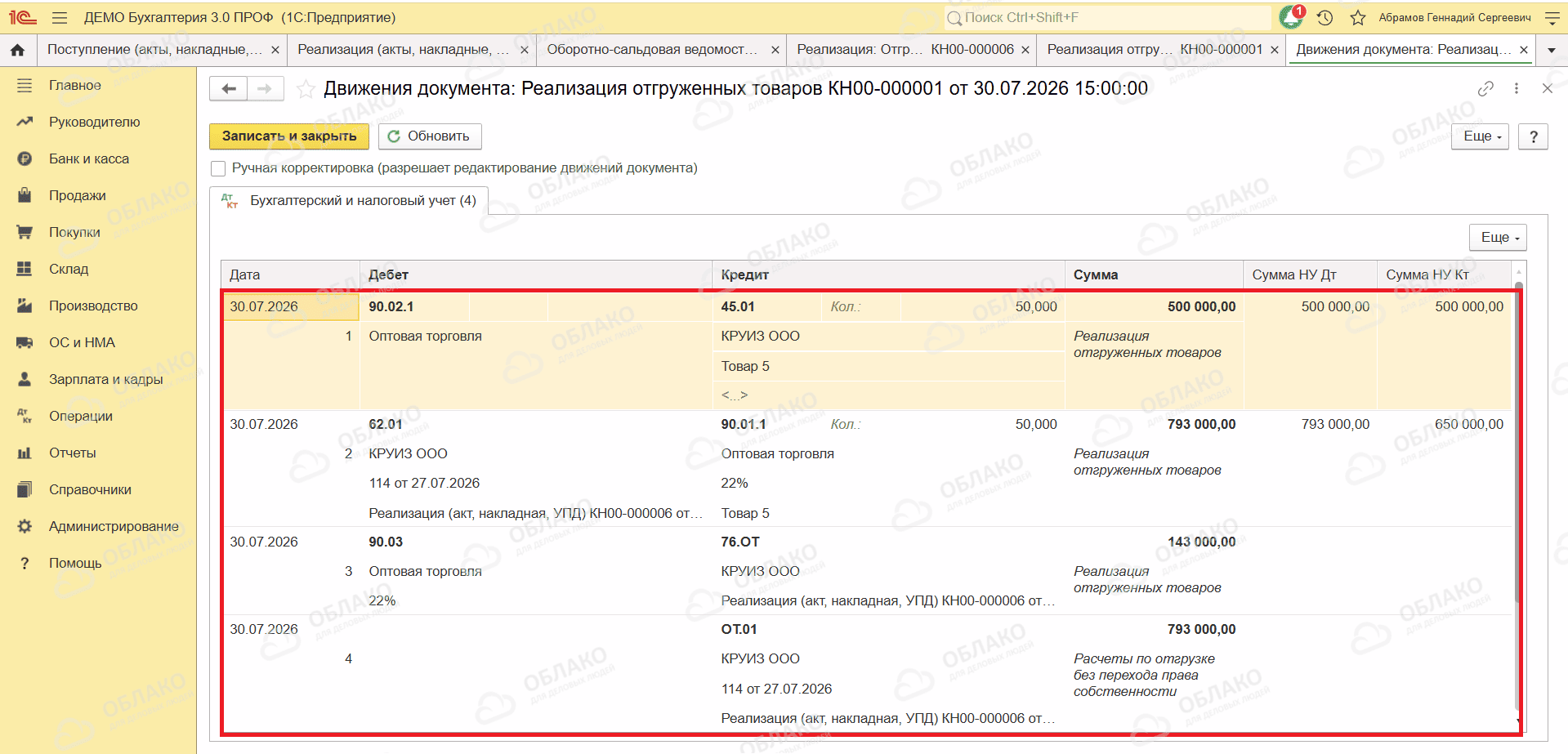Screen dimensions: 1568x754
Task: Select debit account 90.02.1 cell
Action: (x=415, y=307)
